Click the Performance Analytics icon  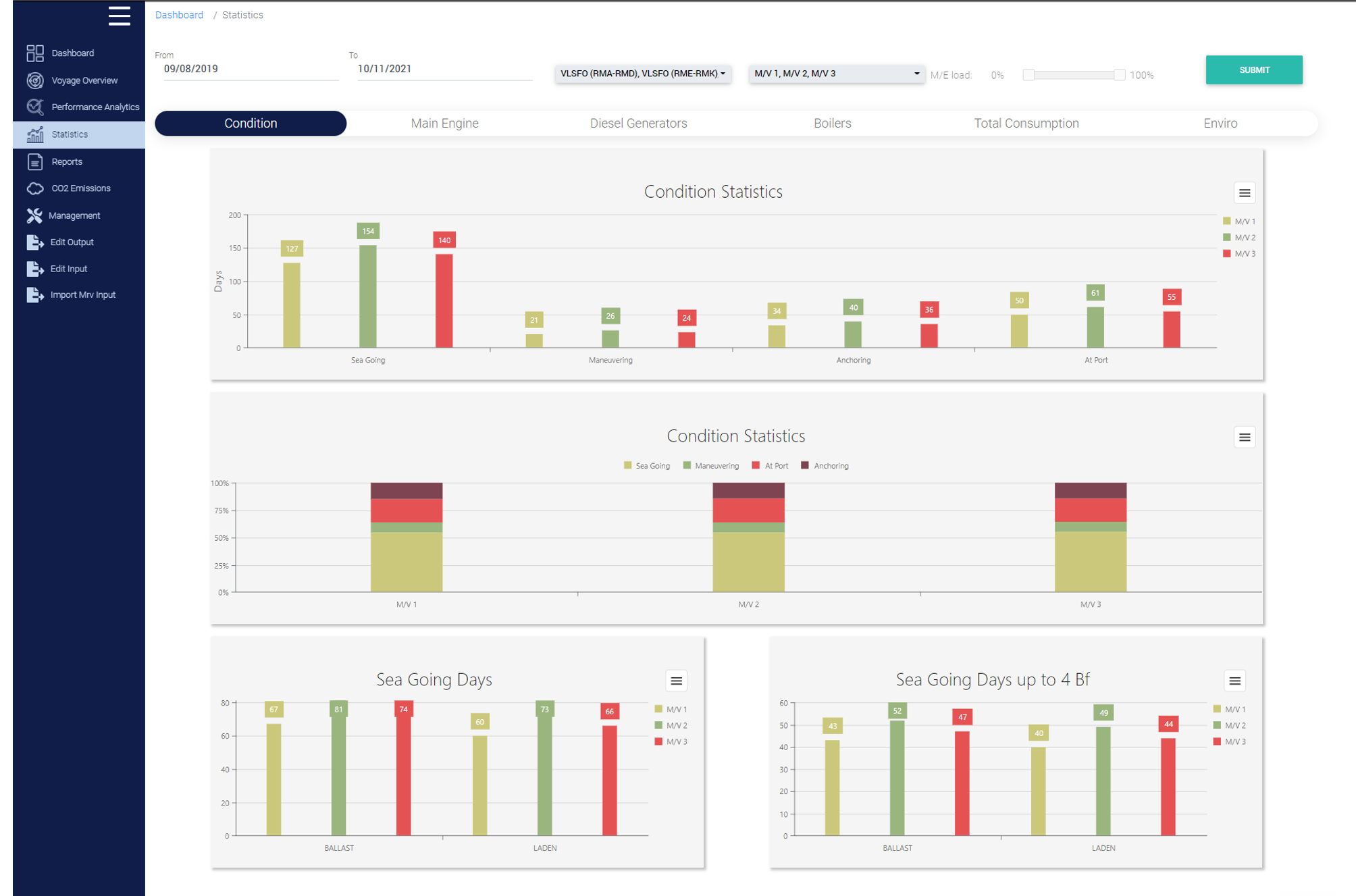(x=35, y=107)
